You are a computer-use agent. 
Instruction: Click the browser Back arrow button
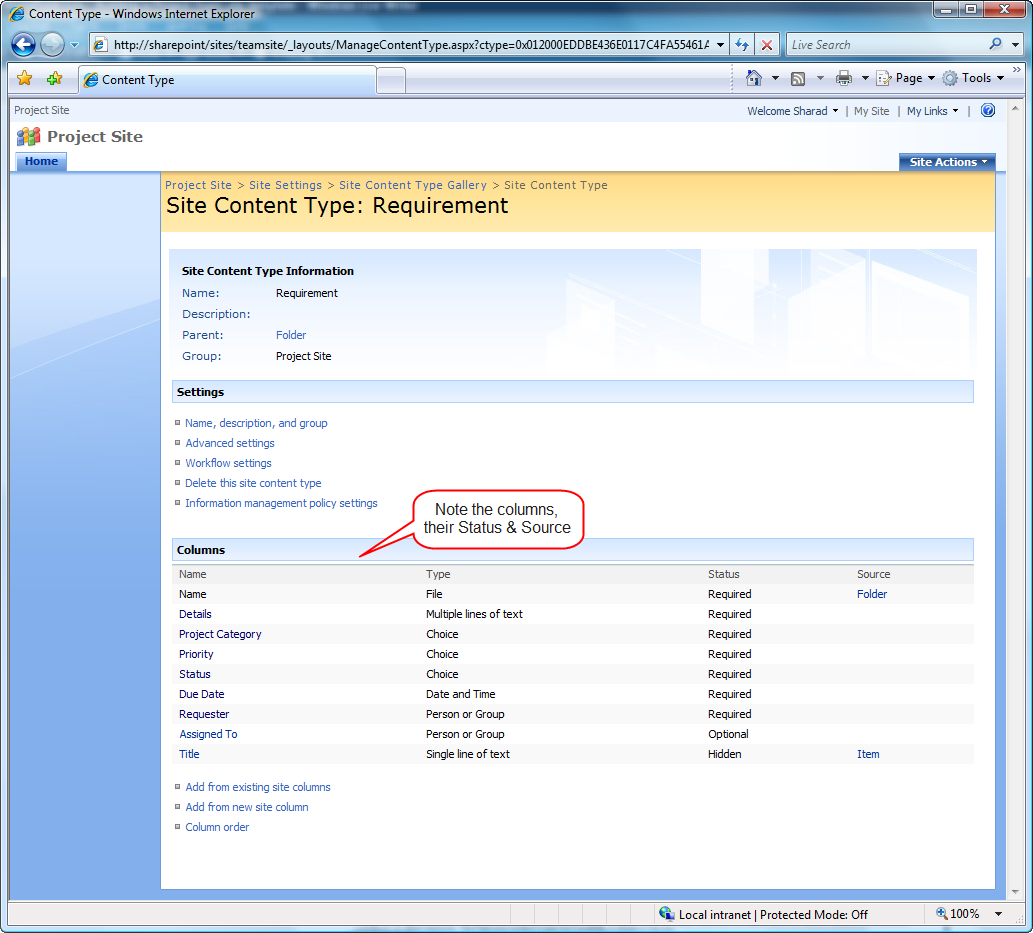tap(24, 45)
